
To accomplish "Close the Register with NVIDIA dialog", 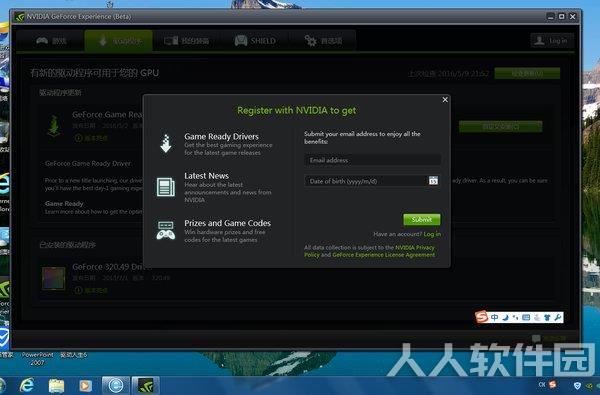I will [x=445, y=100].
